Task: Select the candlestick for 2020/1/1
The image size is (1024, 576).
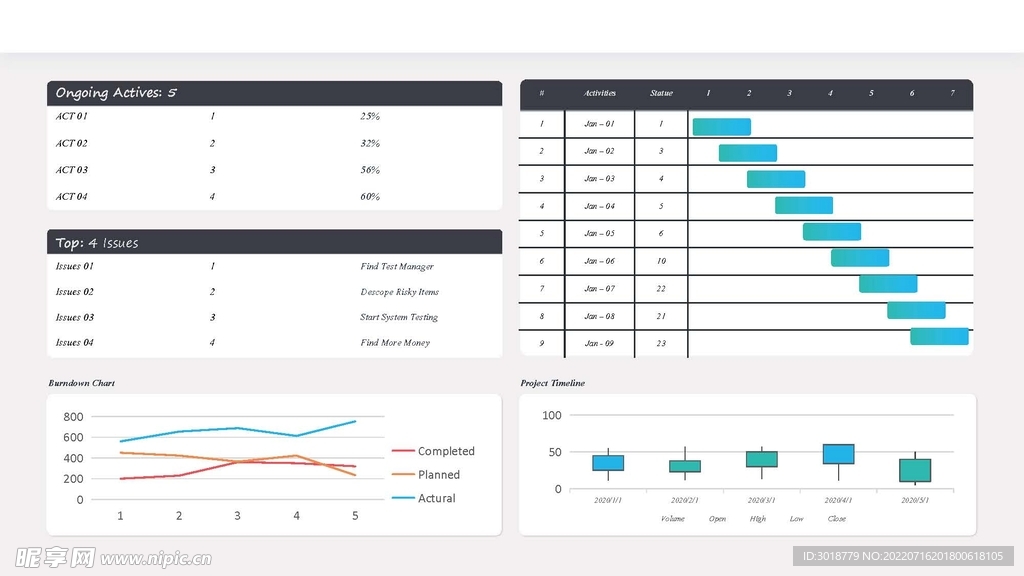Action: point(608,463)
